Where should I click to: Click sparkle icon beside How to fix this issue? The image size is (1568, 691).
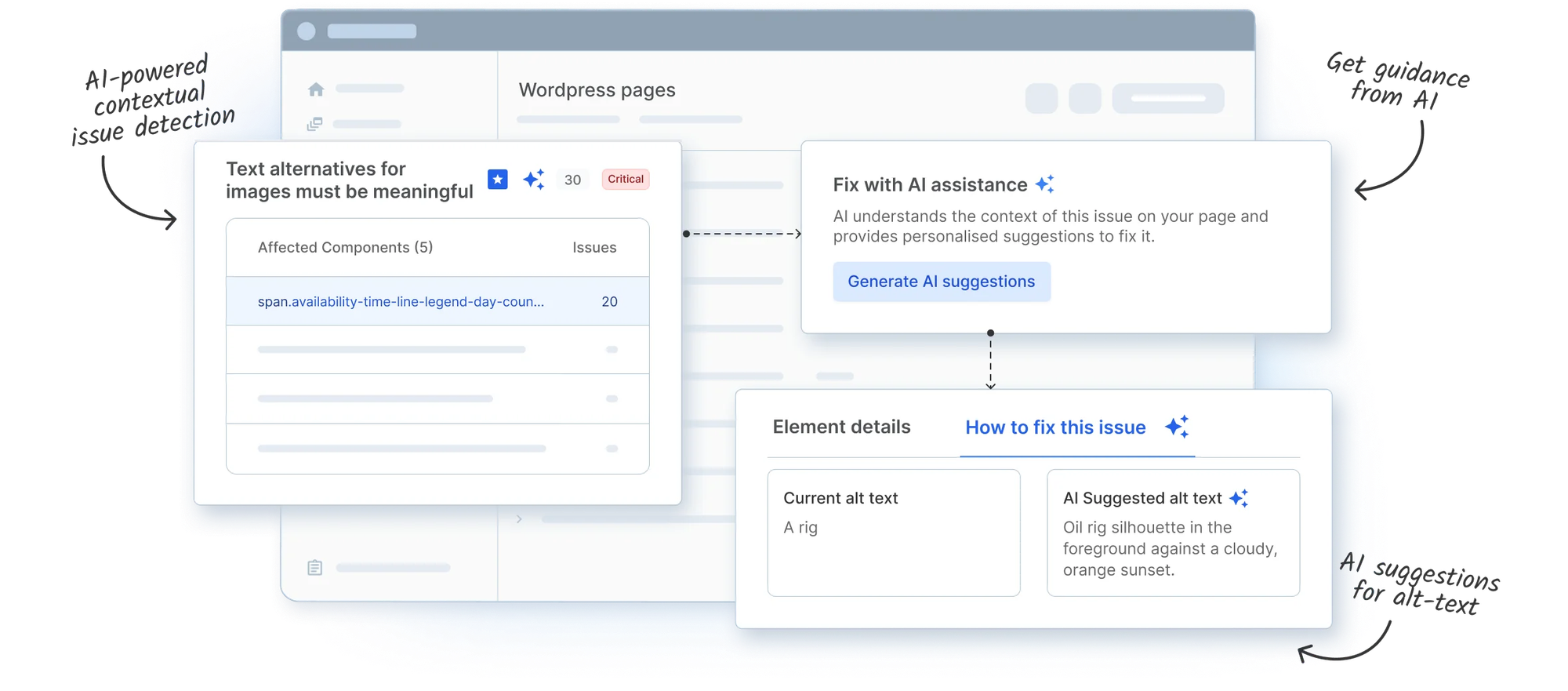click(x=1176, y=427)
